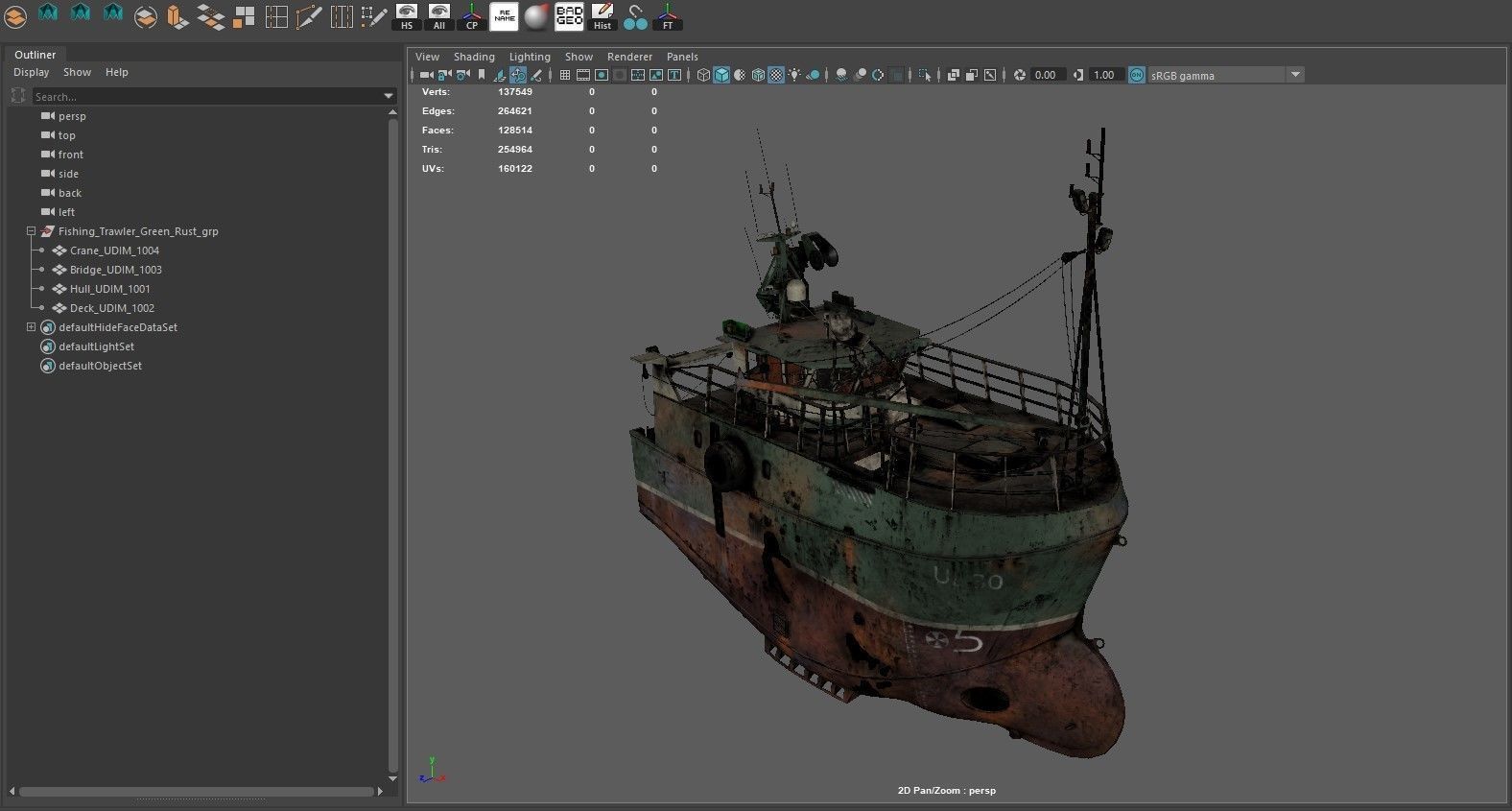Select defaultLightSet in the Outliner
The height and width of the screenshot is (811, 1512).
(96, 346)
